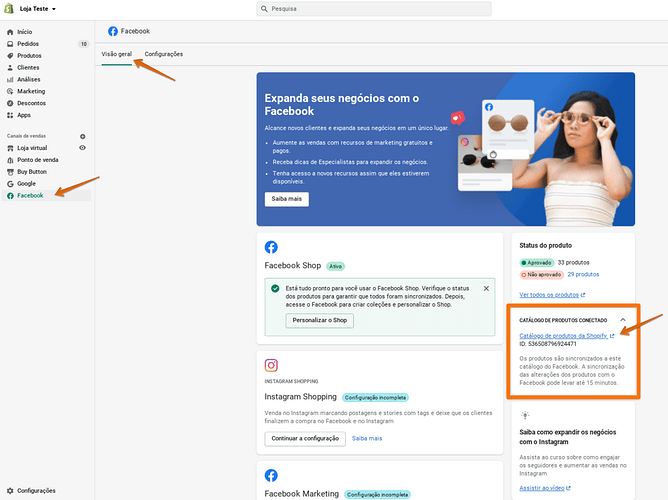Click the Pedidos inbox icon
This screenshot has height=500, width=668.
click(x=10, y=44)
